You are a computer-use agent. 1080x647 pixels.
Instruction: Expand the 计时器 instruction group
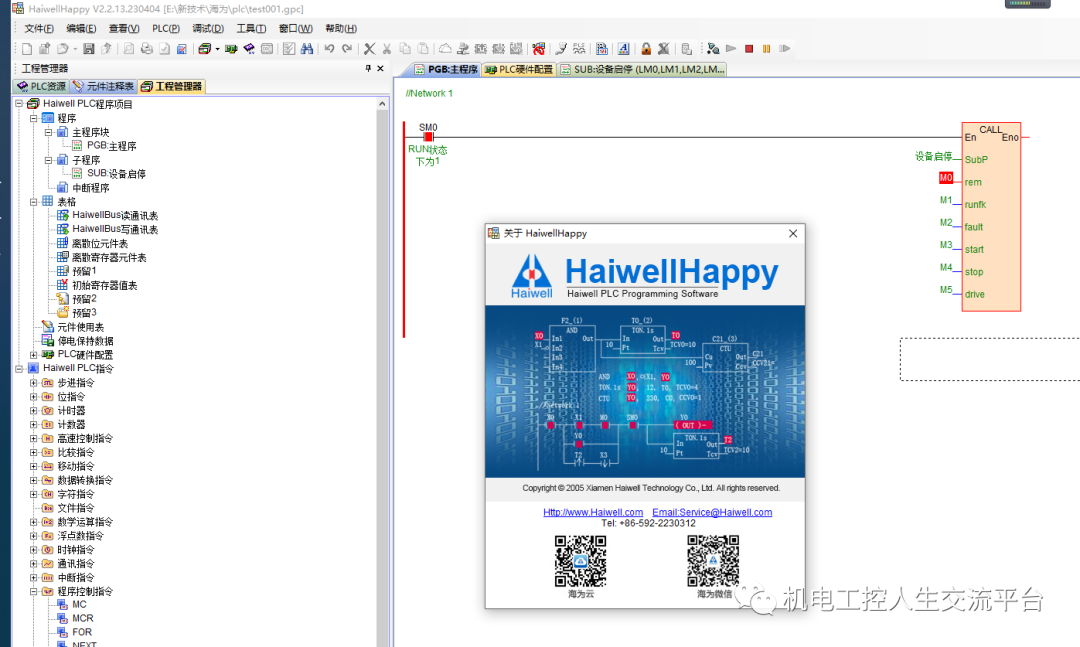tap(34, 411)
